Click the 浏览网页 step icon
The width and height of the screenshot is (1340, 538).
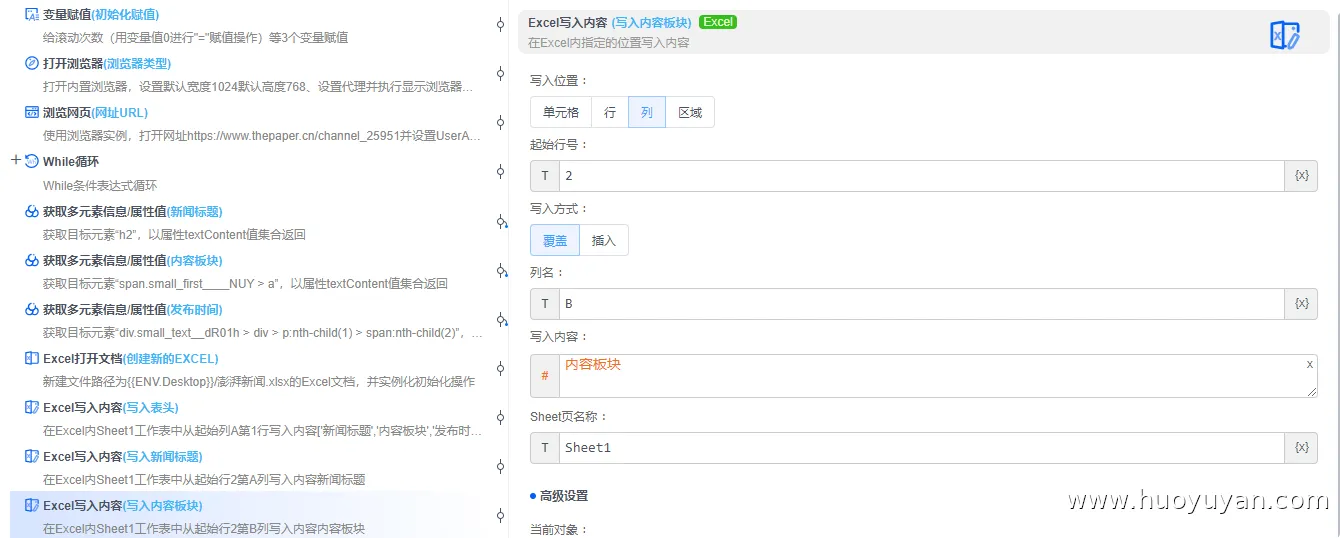point(32,112)
